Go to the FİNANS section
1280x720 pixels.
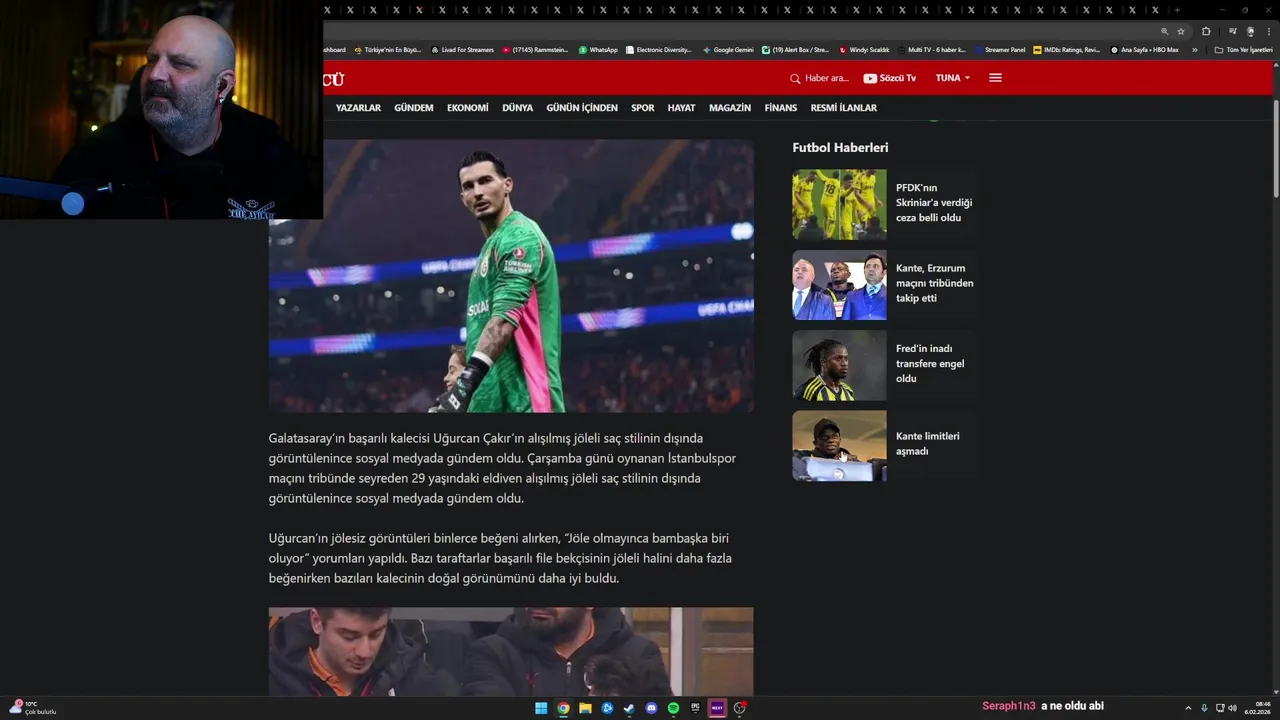(781, 108)
